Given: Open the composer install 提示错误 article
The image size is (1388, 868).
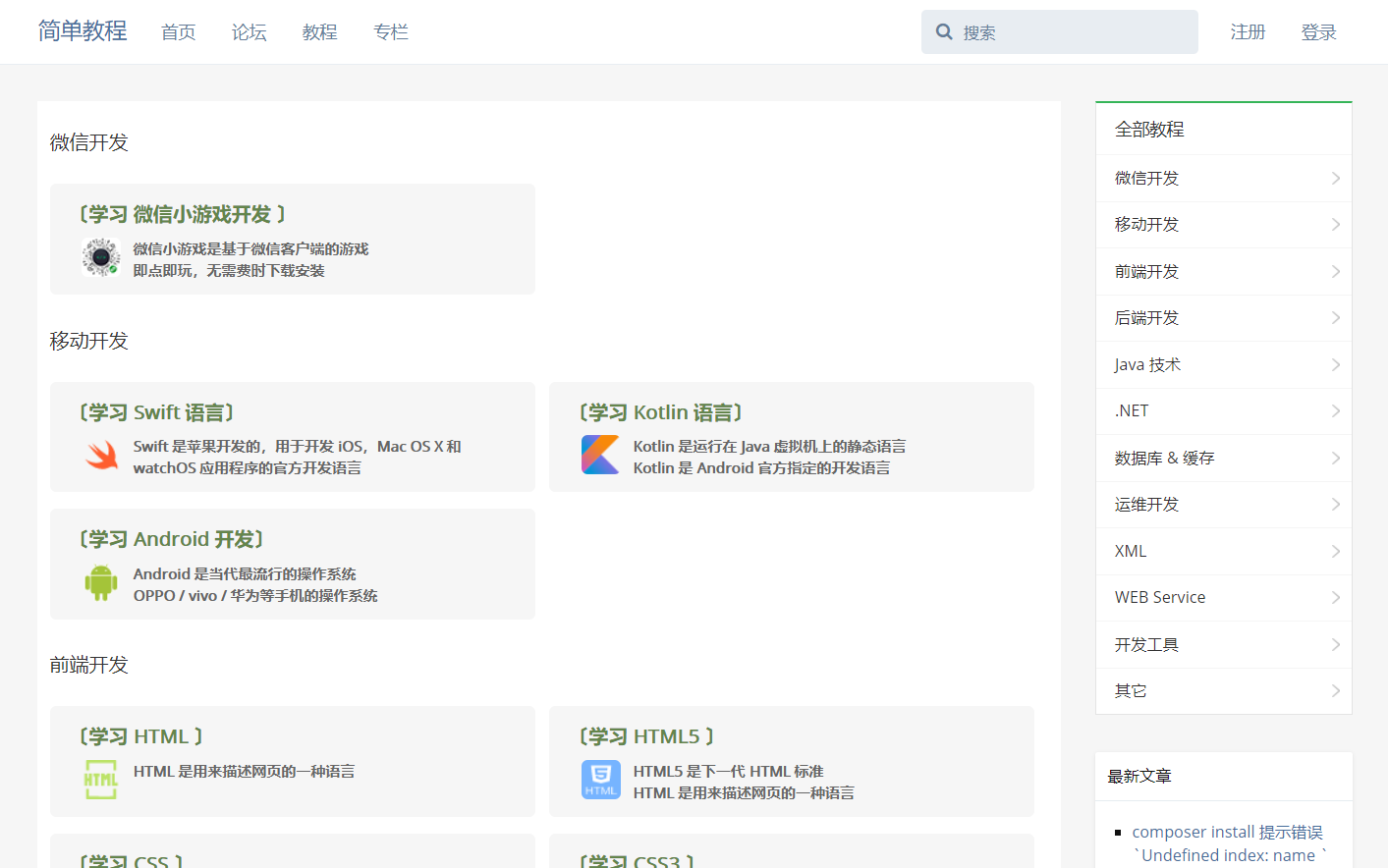Looking at the screenshot, I should tap(1229, 843).
